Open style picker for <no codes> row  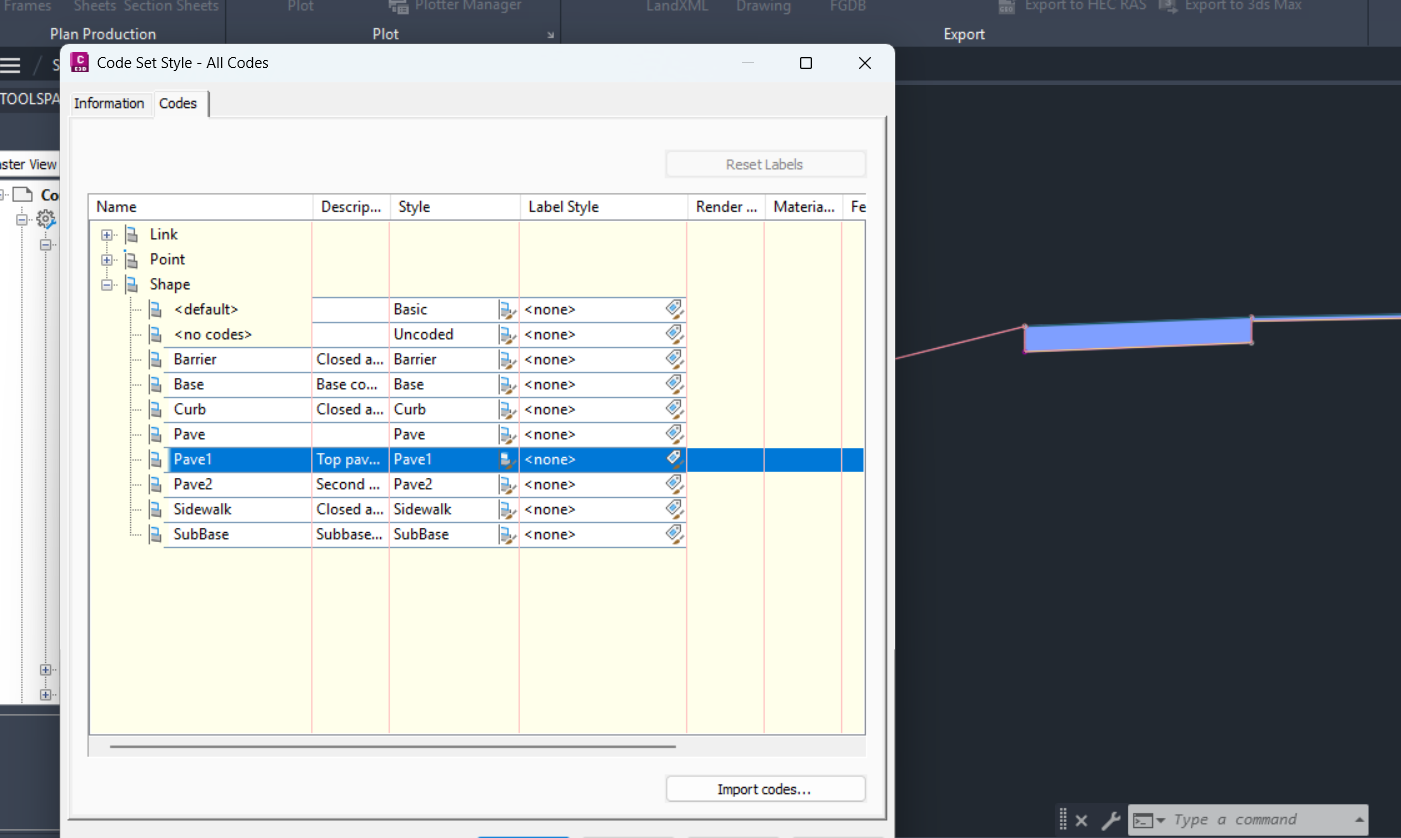pyautogui.click(x=507, y=334)
